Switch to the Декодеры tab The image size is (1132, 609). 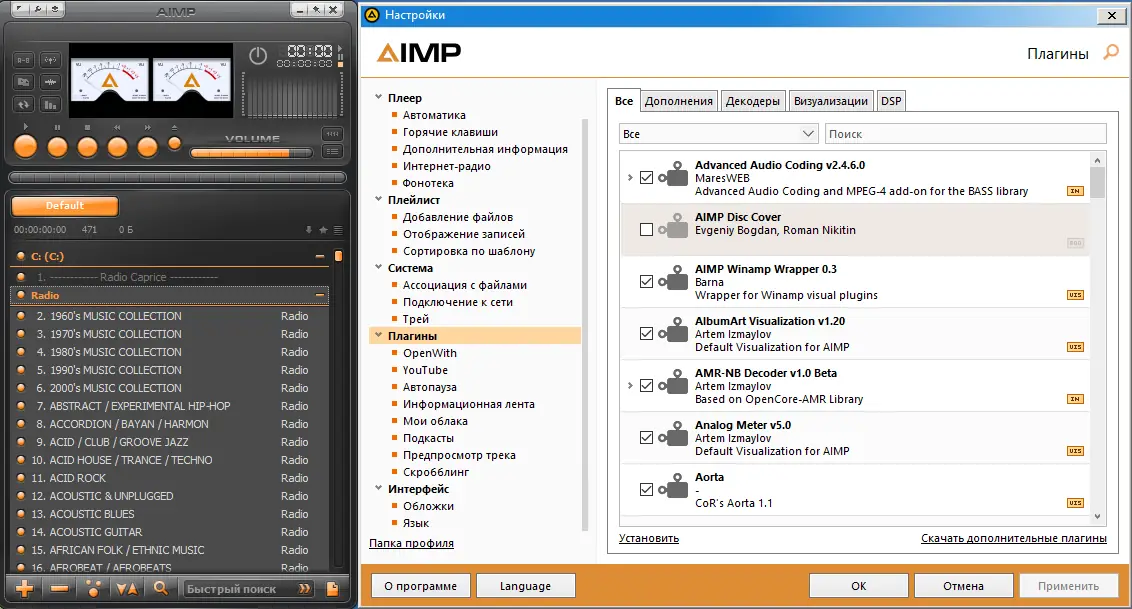(x=753, y=101)
